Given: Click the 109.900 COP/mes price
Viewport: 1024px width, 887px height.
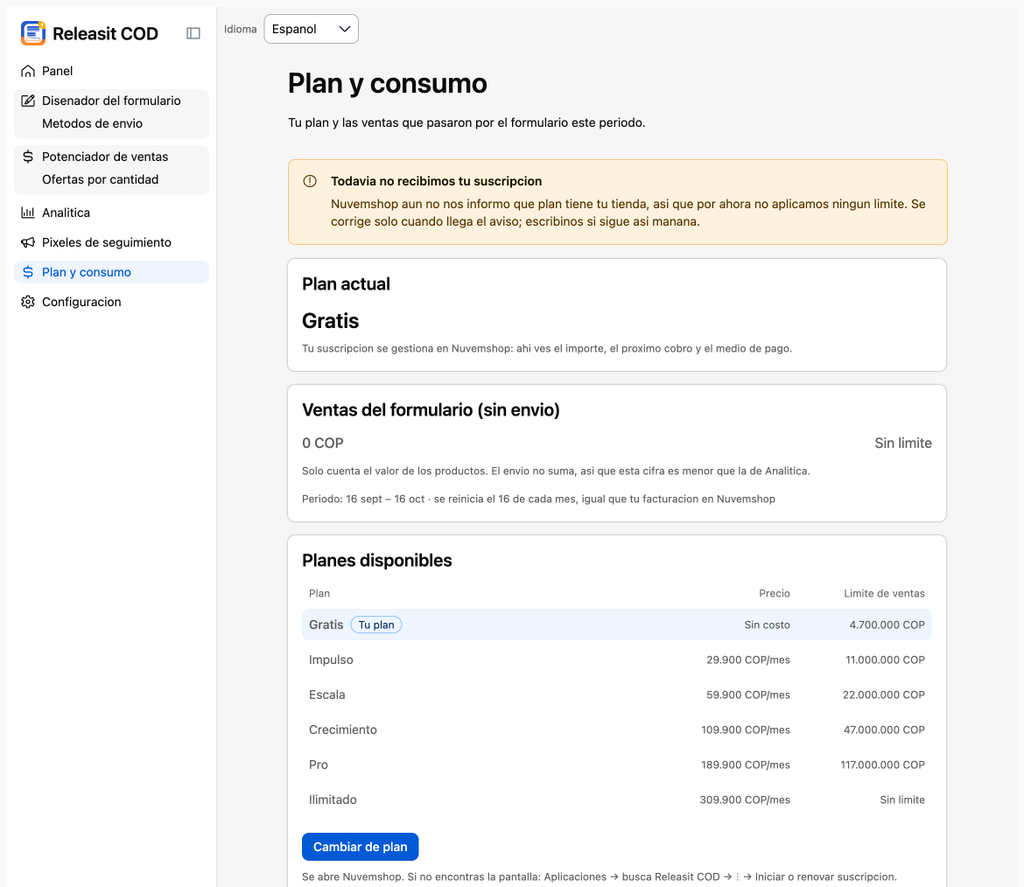Looking at the screenshot, I should tap(745, 730).
